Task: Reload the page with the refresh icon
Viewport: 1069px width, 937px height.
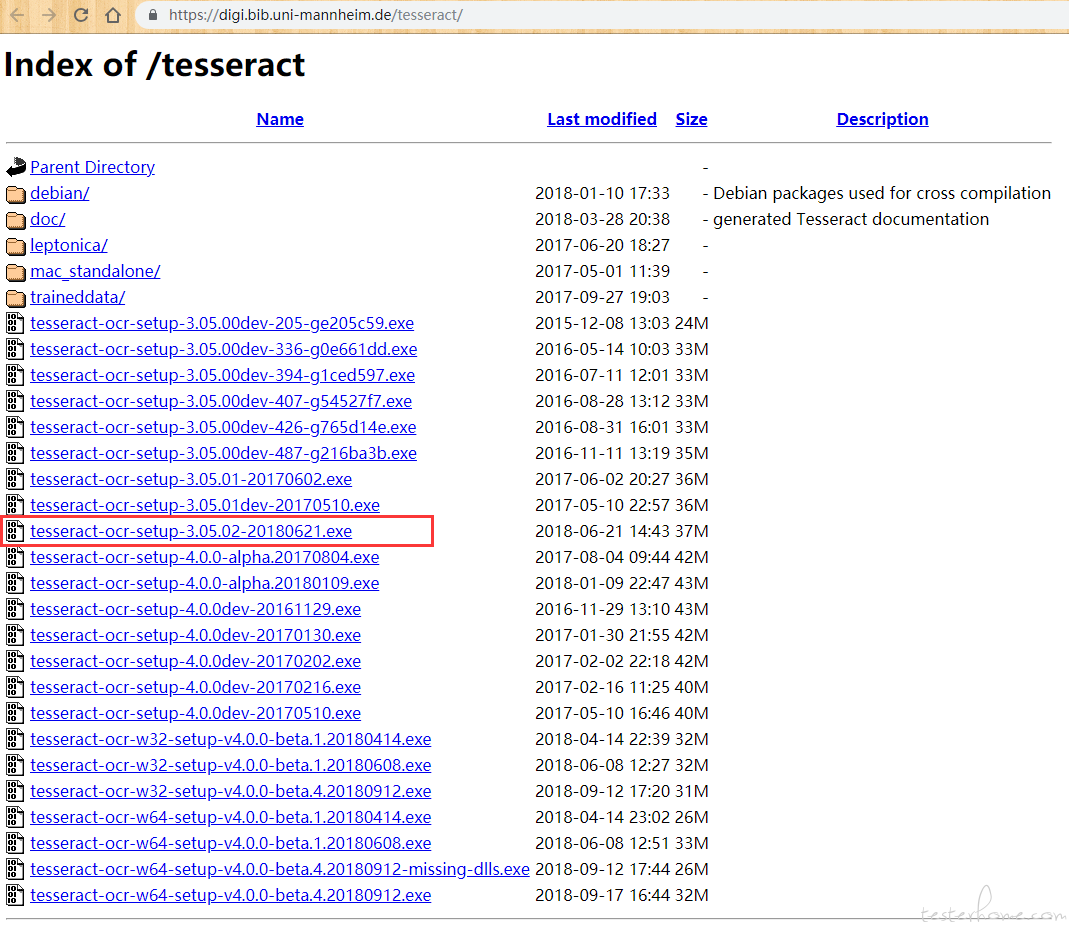Action: tap(80, 14)
